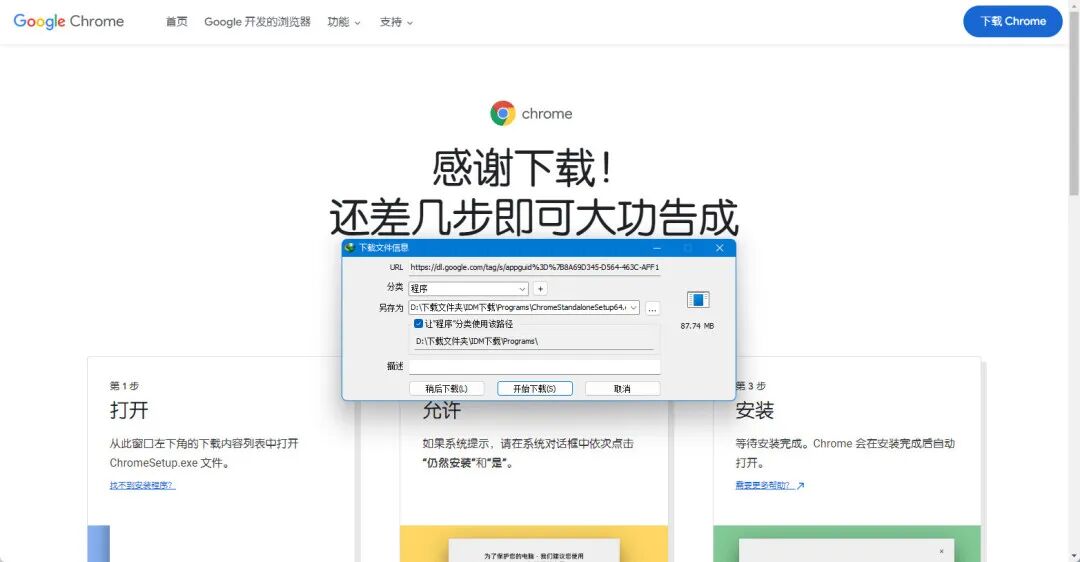Click the Google Chrome logo in page header
1080x562 pixels.
tap(69, 21)
